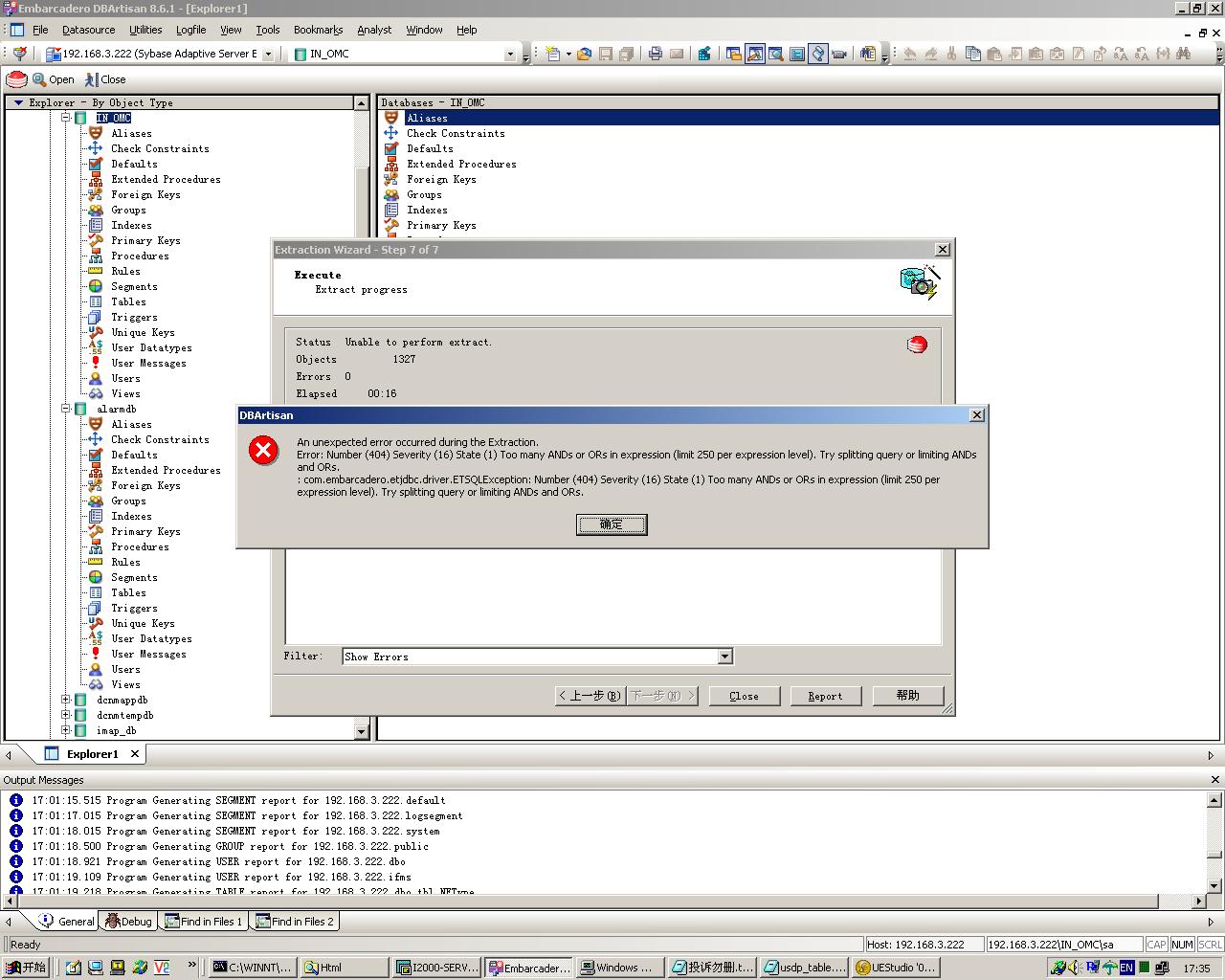Click the Report button in Extraction Wizard
Screen dimensions: 1225x980
[x=825, y=696]
